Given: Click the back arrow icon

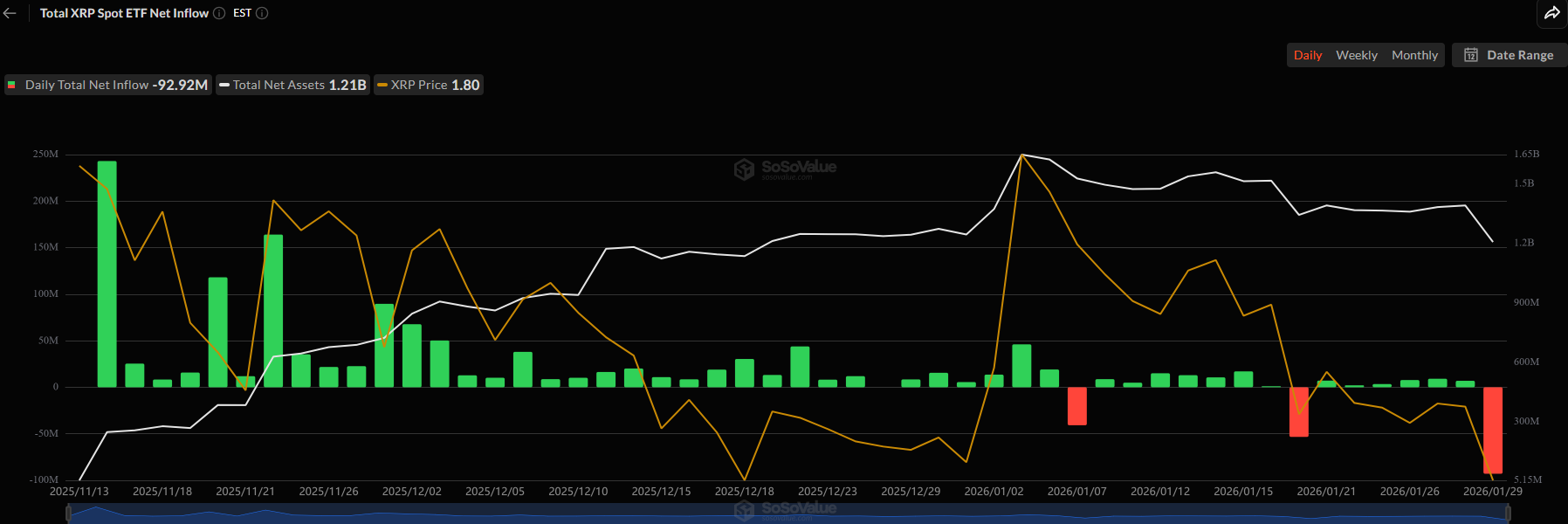Looking at the screenshot, I should [10, 13].
